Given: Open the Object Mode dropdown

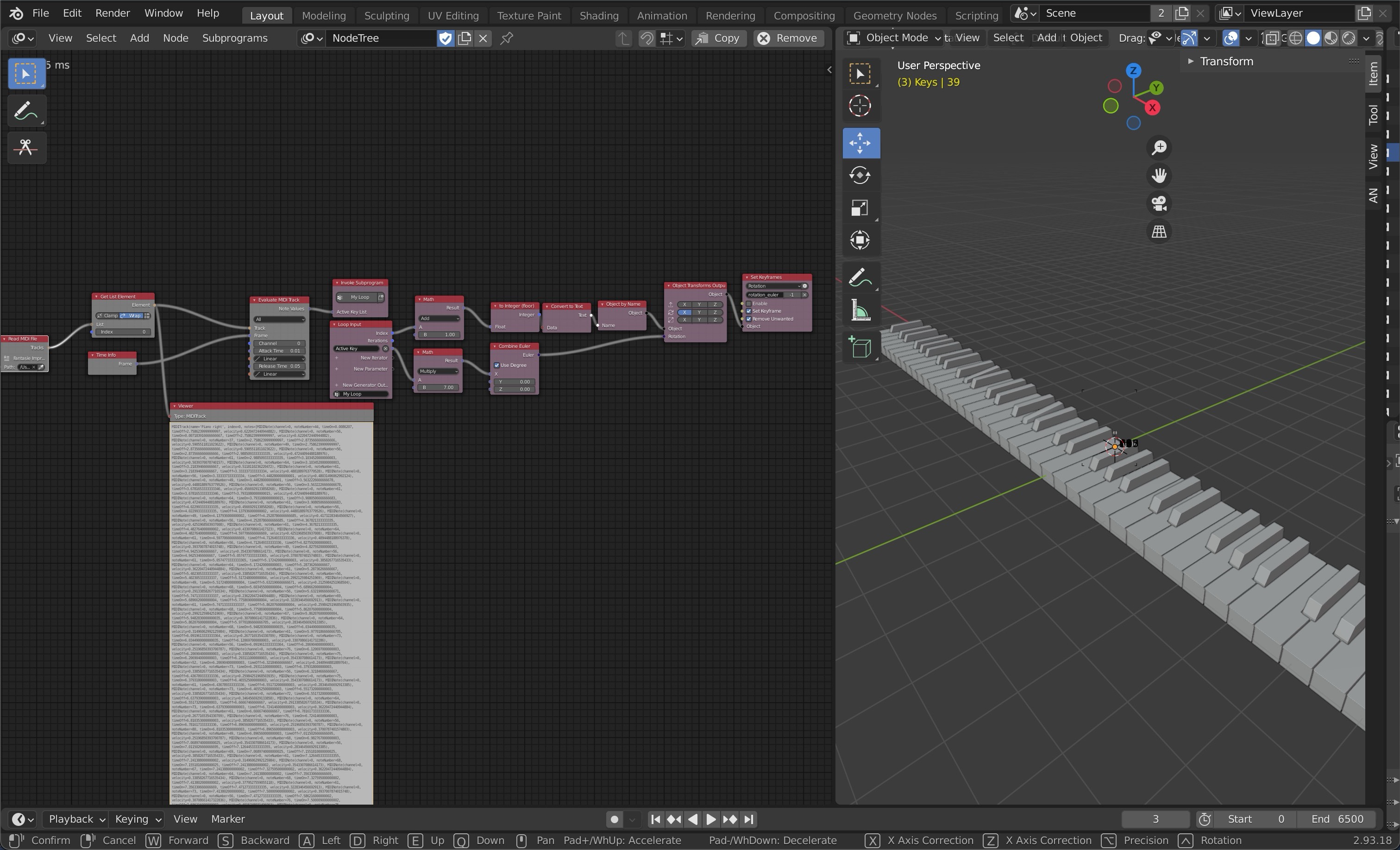Looking at the screenshot, I should point(894,38).
